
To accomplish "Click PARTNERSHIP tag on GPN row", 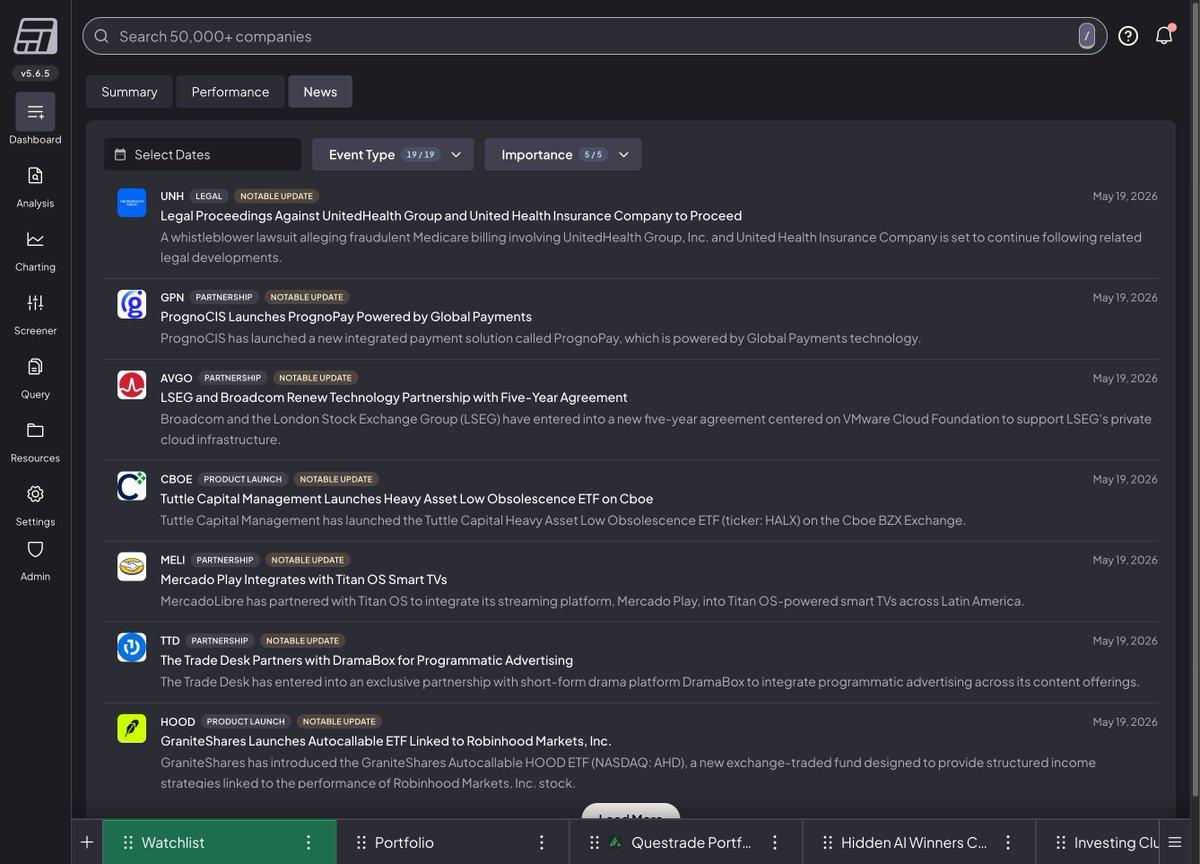I will (x=224, y=297).
